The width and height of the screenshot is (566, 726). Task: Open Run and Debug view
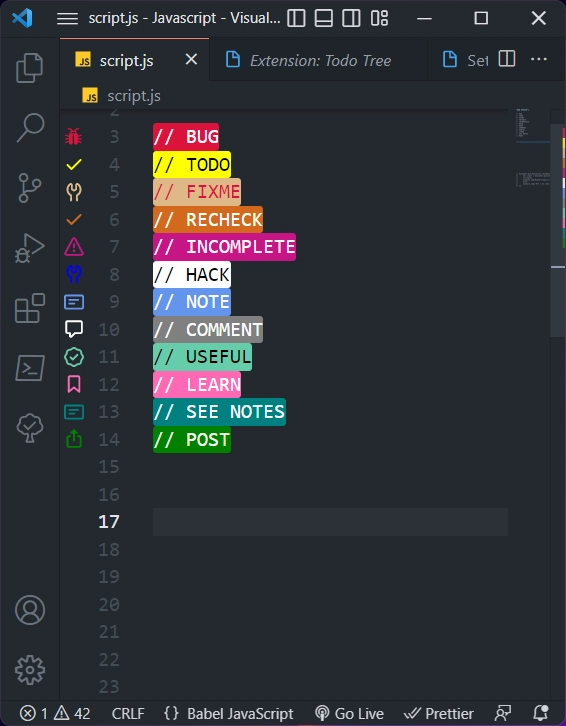[x=30, y=248]
